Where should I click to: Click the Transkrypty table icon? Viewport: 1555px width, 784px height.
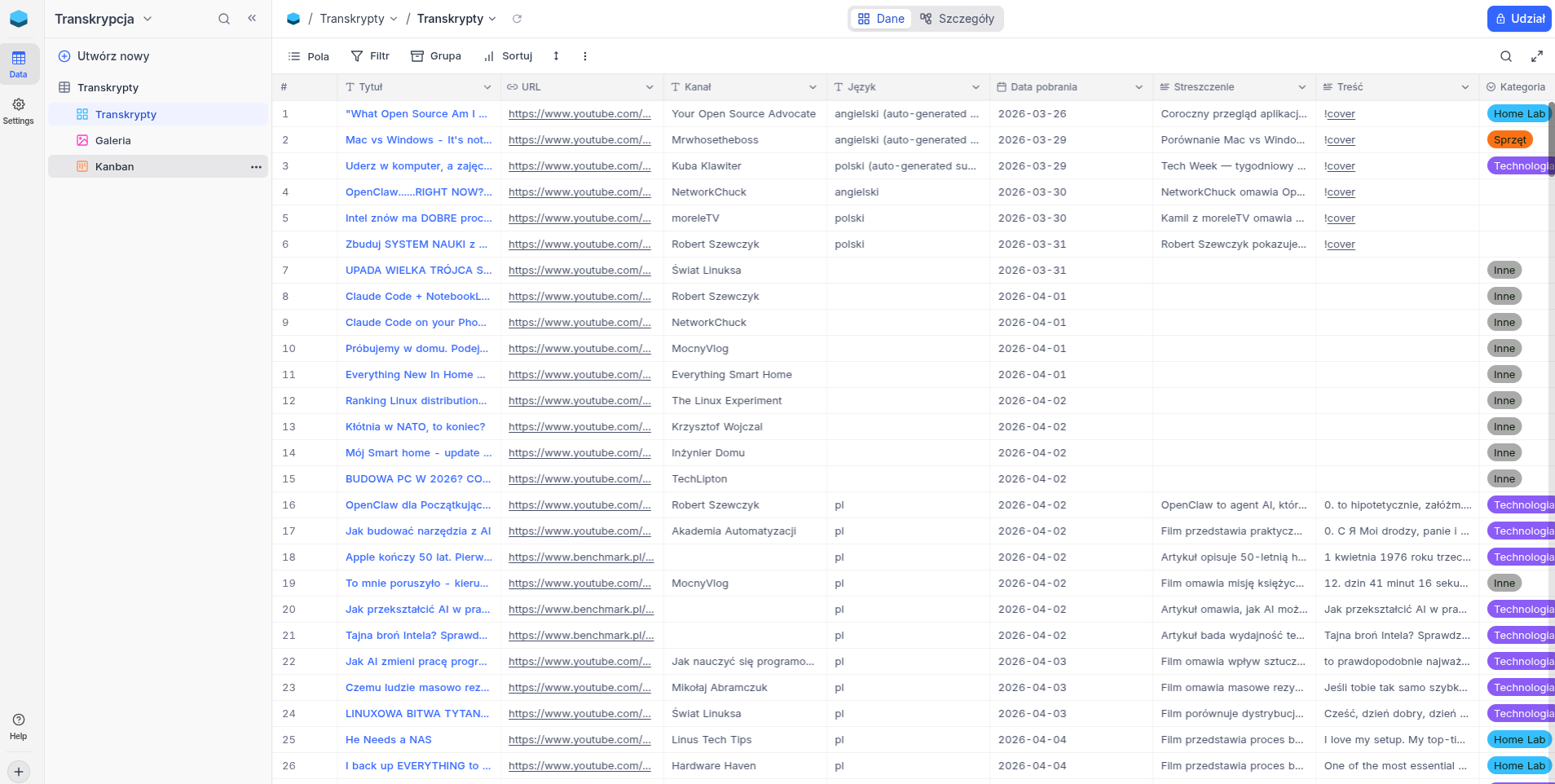point(64,87)
